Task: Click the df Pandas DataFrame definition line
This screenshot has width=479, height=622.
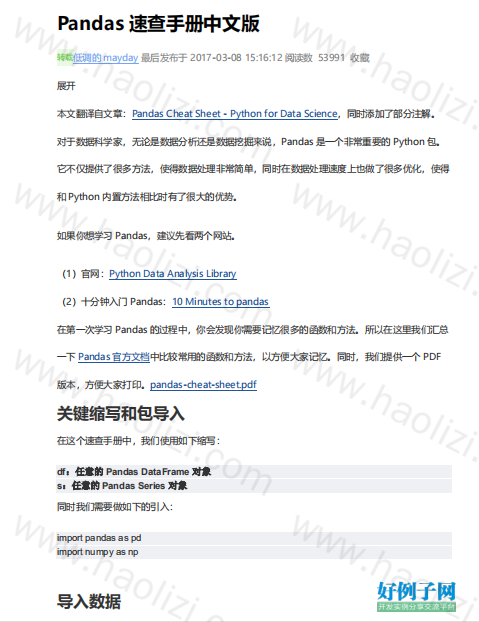Action: [x=254, y=471]
